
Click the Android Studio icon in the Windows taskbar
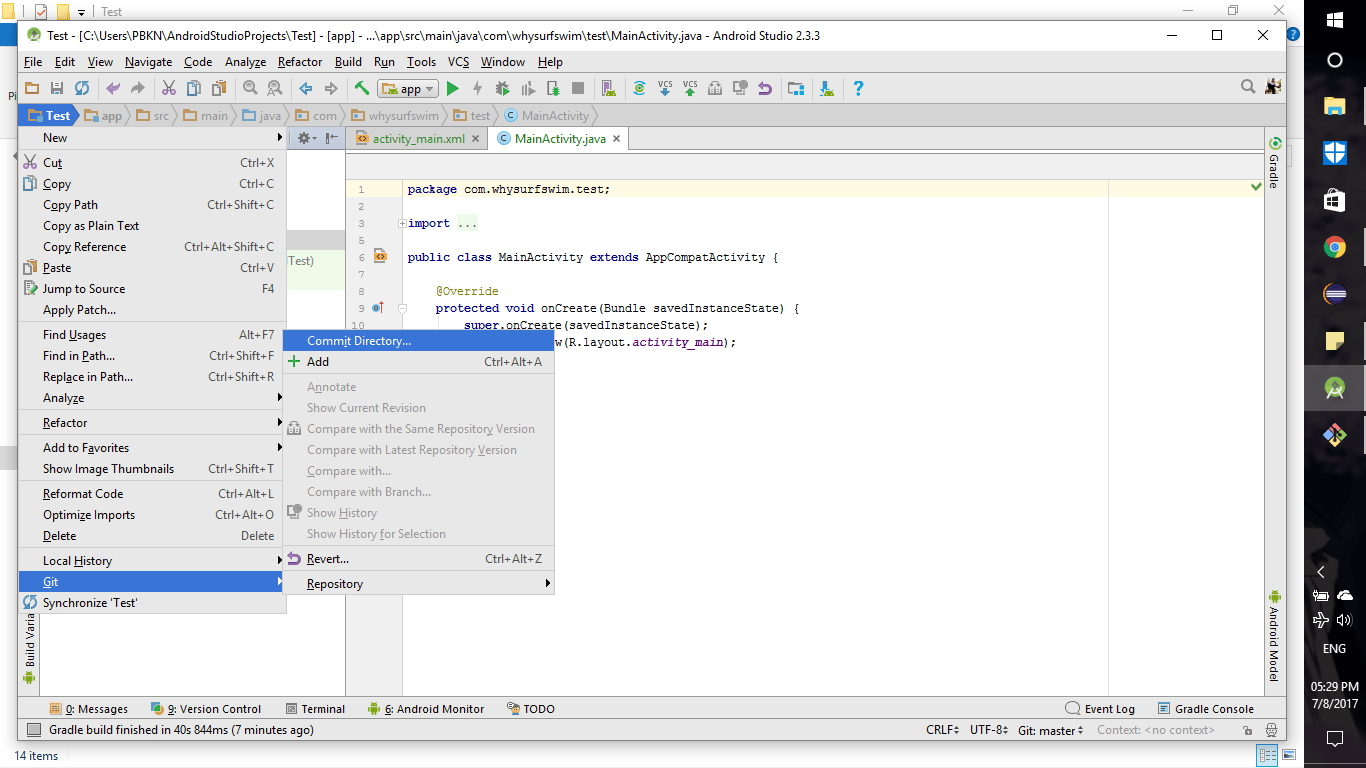[1334, 388]
